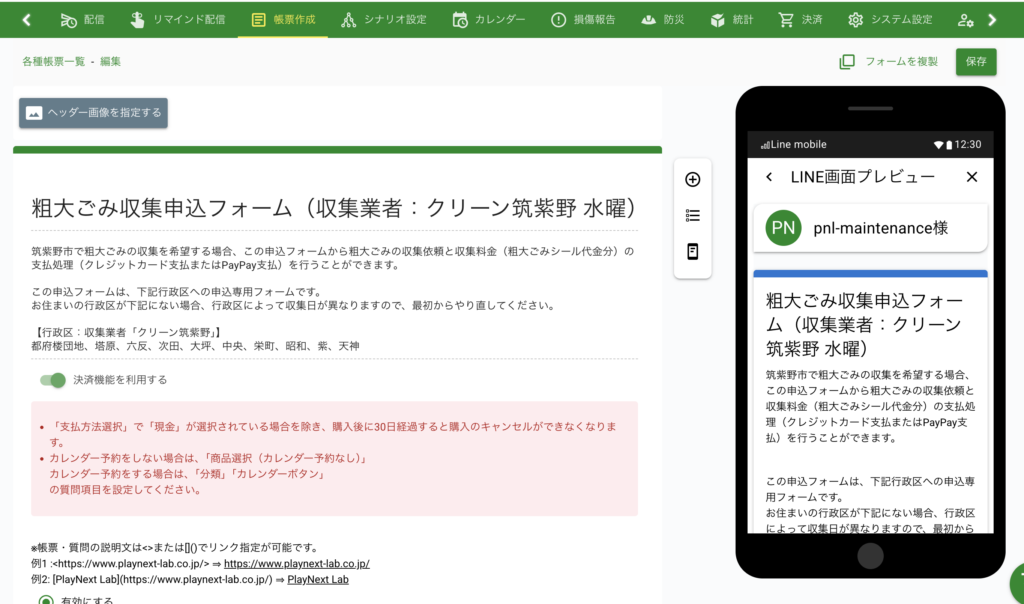Open the 決済 tab
The height and width of the screenshot is (604, 1024).
click(x=800, y=20)
